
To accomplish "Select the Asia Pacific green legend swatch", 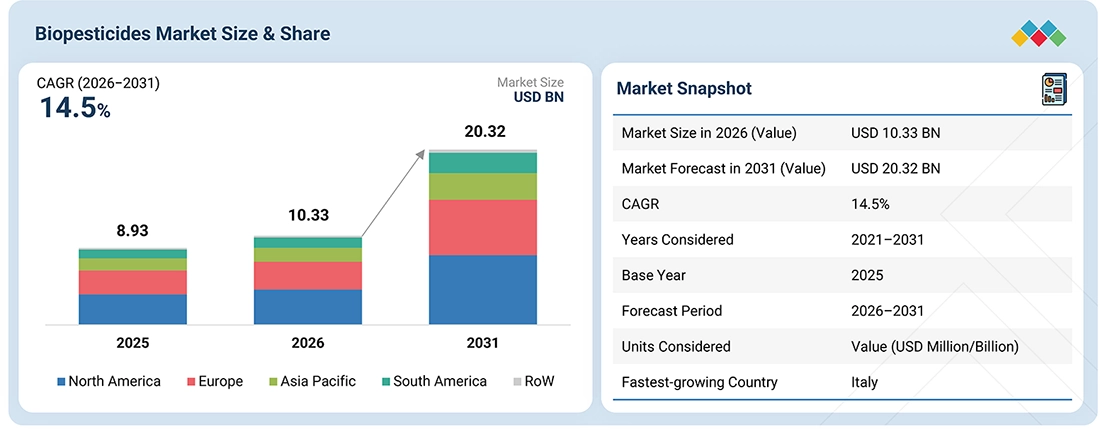I will tap(274, 382).
